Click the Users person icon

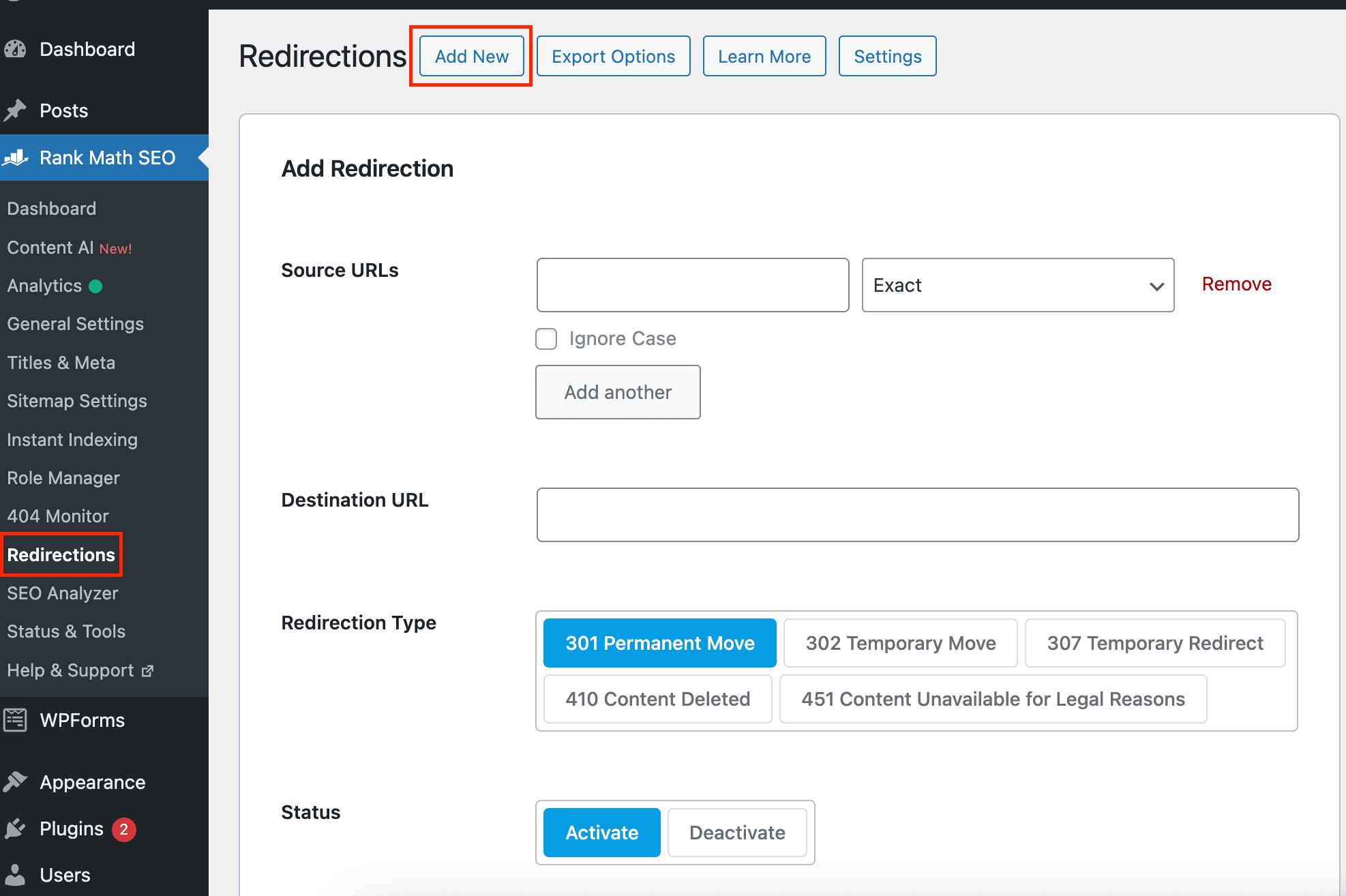click(x=15, y=875)
